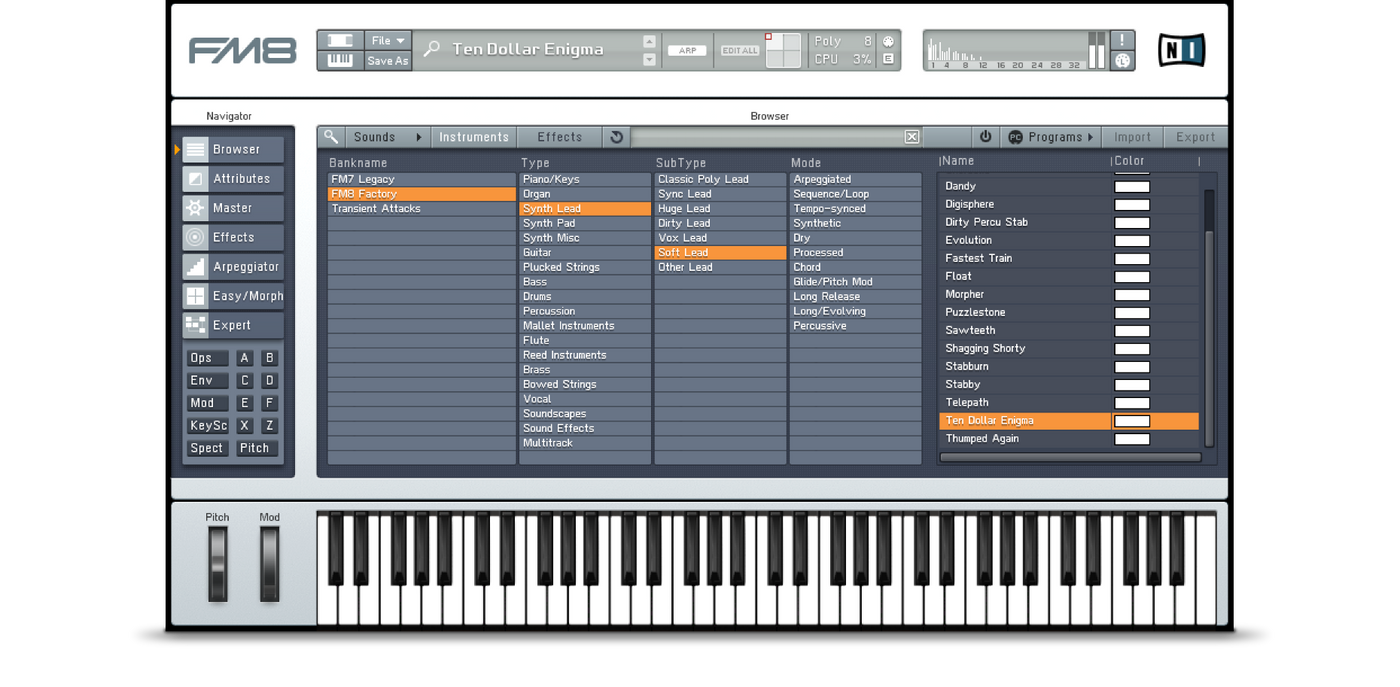Click the MIDI panic exclamation button
This screenshot has height=687, width=1400.
point(1122,40)
